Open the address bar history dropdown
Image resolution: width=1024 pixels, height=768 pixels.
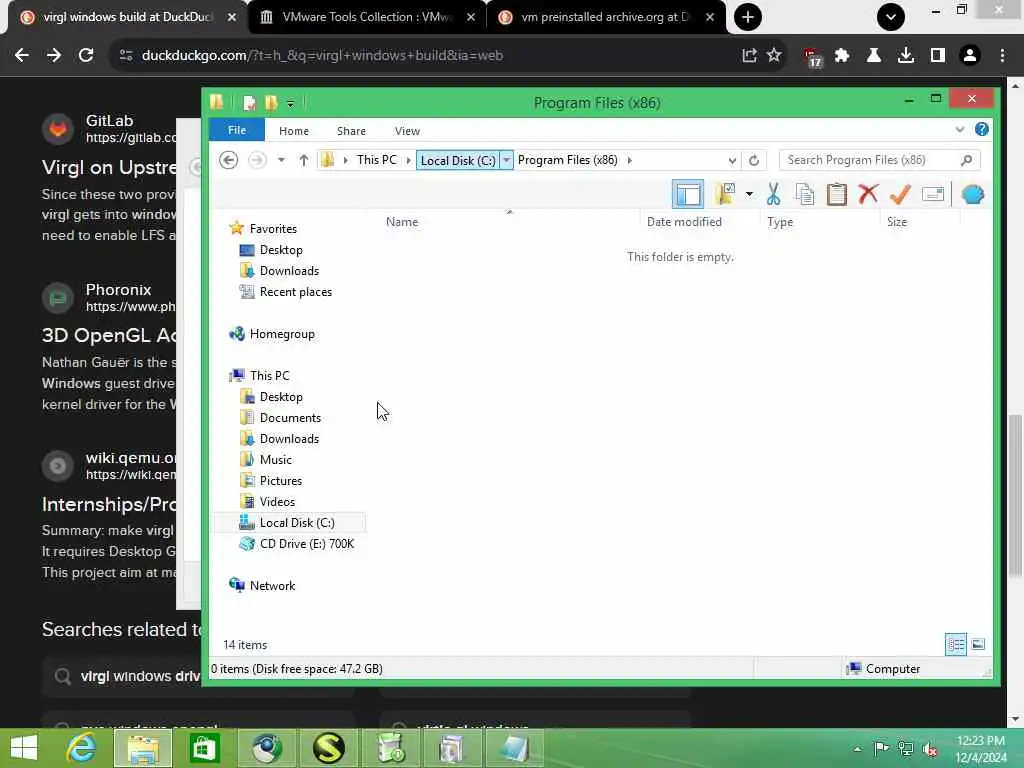click(731, 161)
